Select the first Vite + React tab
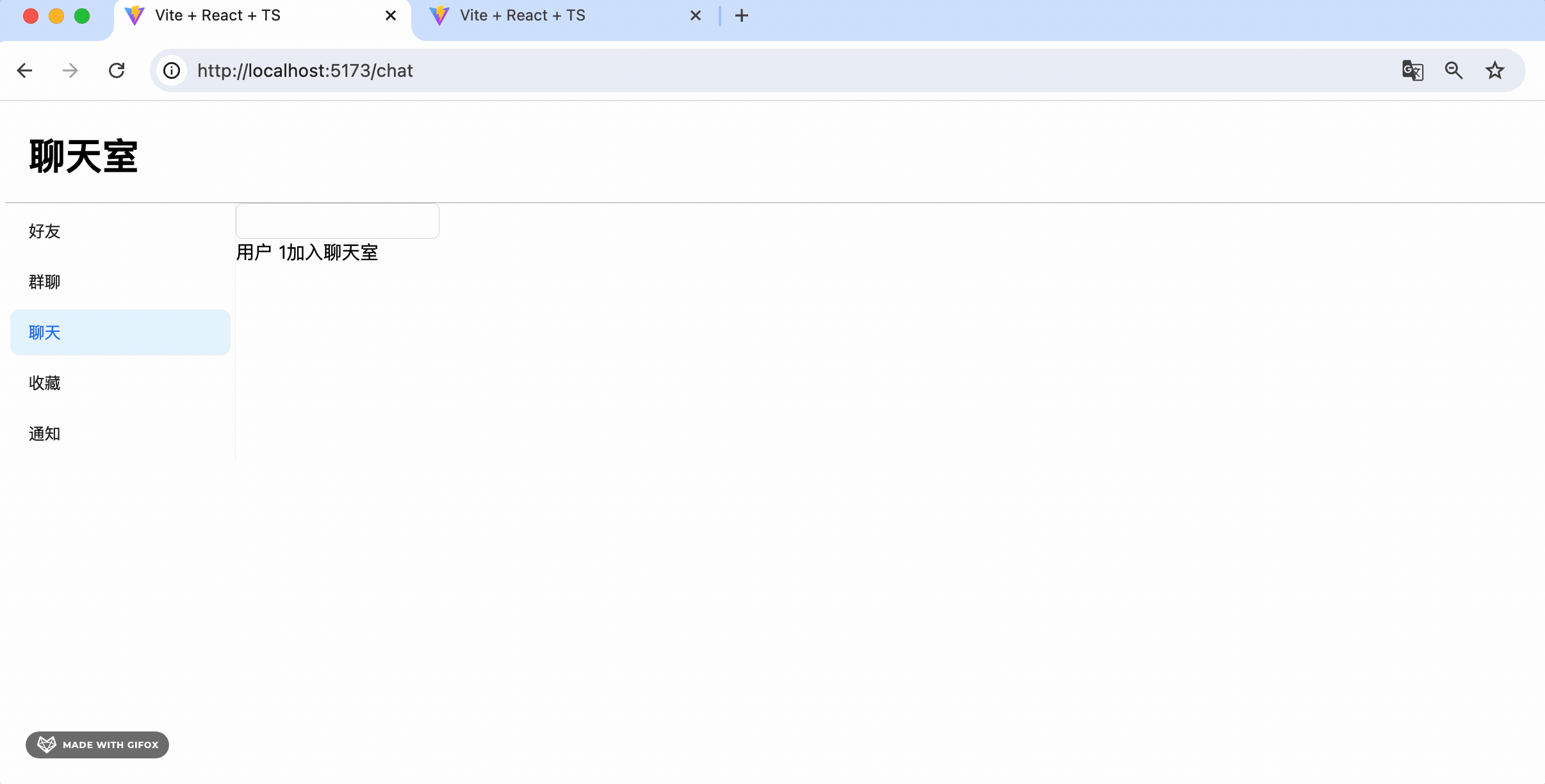This screenshot has width=1545, height=784. pyautogui.click(x=218, y=15)
